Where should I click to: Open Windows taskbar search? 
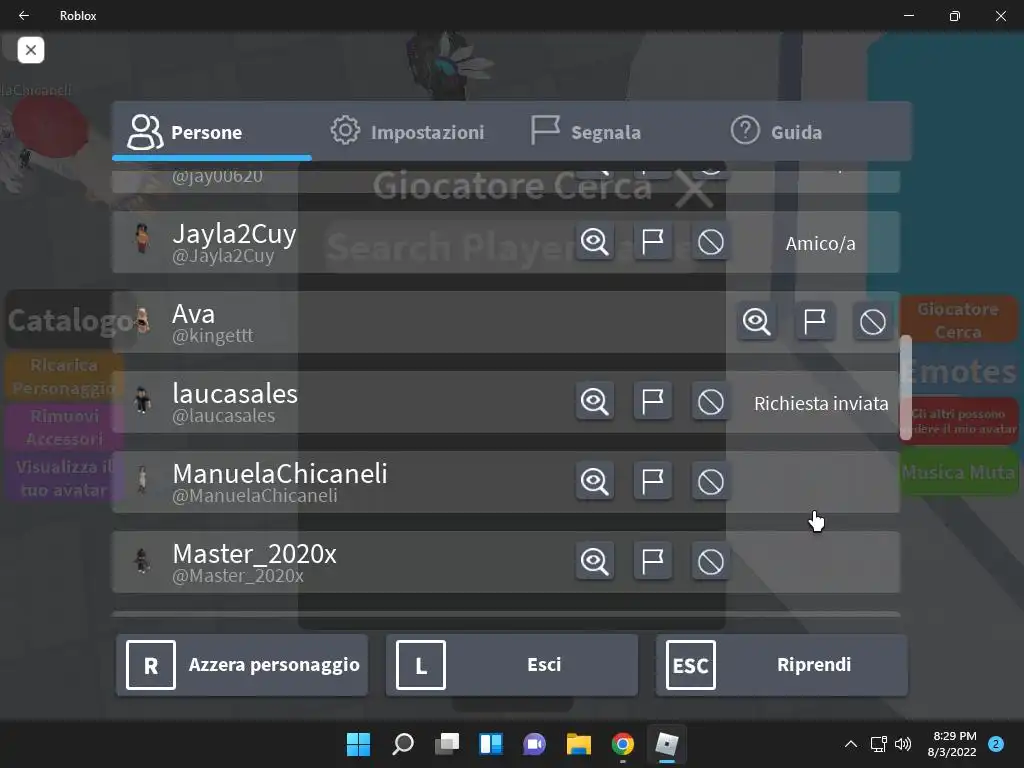(x=403, y=744)
